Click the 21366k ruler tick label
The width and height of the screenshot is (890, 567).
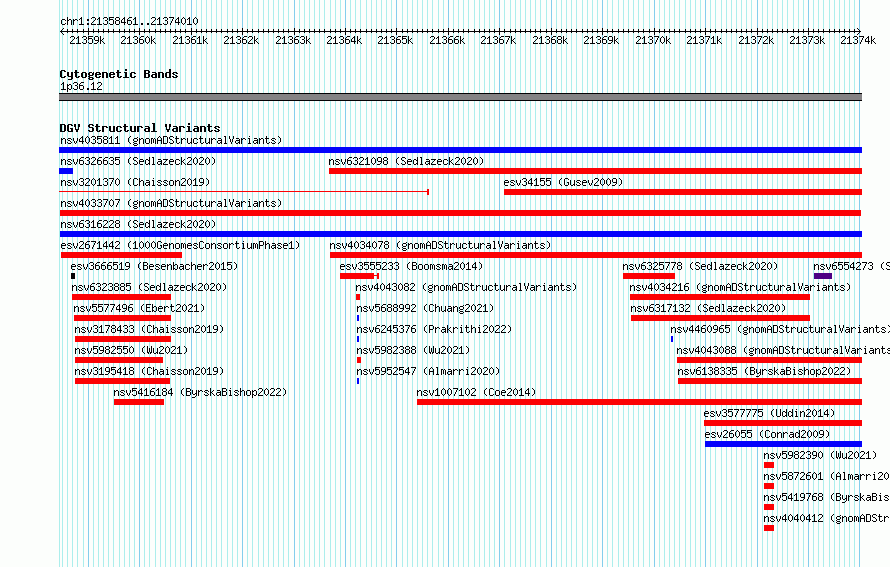(x=447, y=40)
